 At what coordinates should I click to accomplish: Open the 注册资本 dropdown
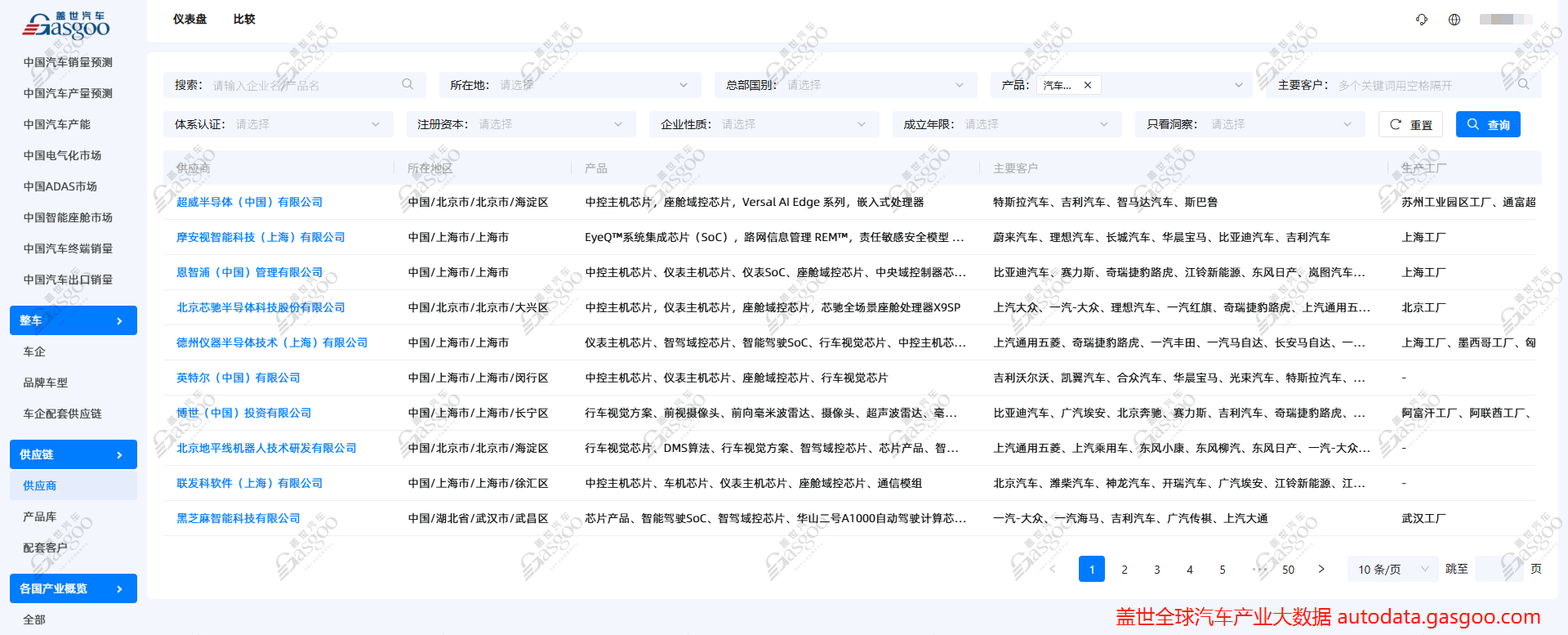pyautogui.click(x=521, y=124)
